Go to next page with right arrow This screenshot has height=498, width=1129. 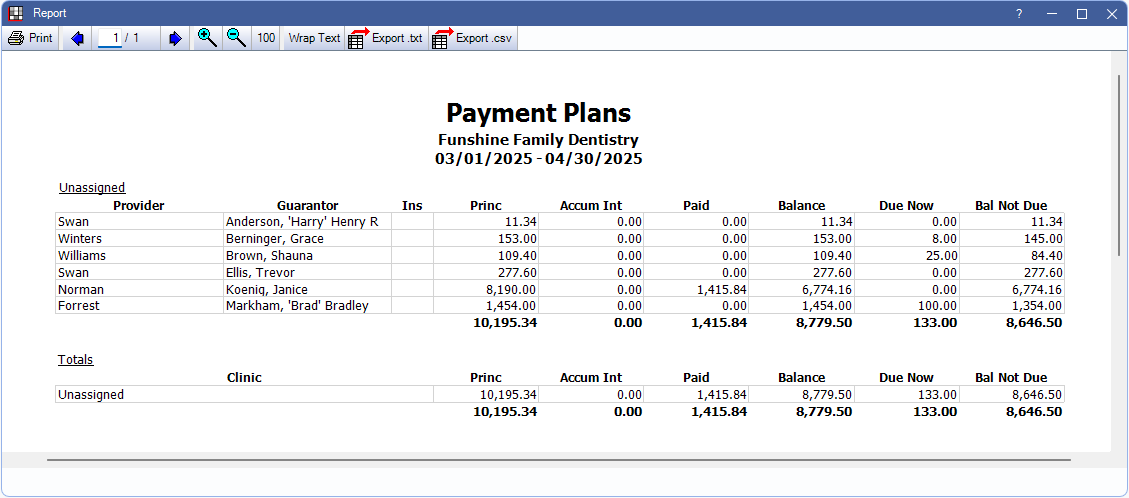175,38
